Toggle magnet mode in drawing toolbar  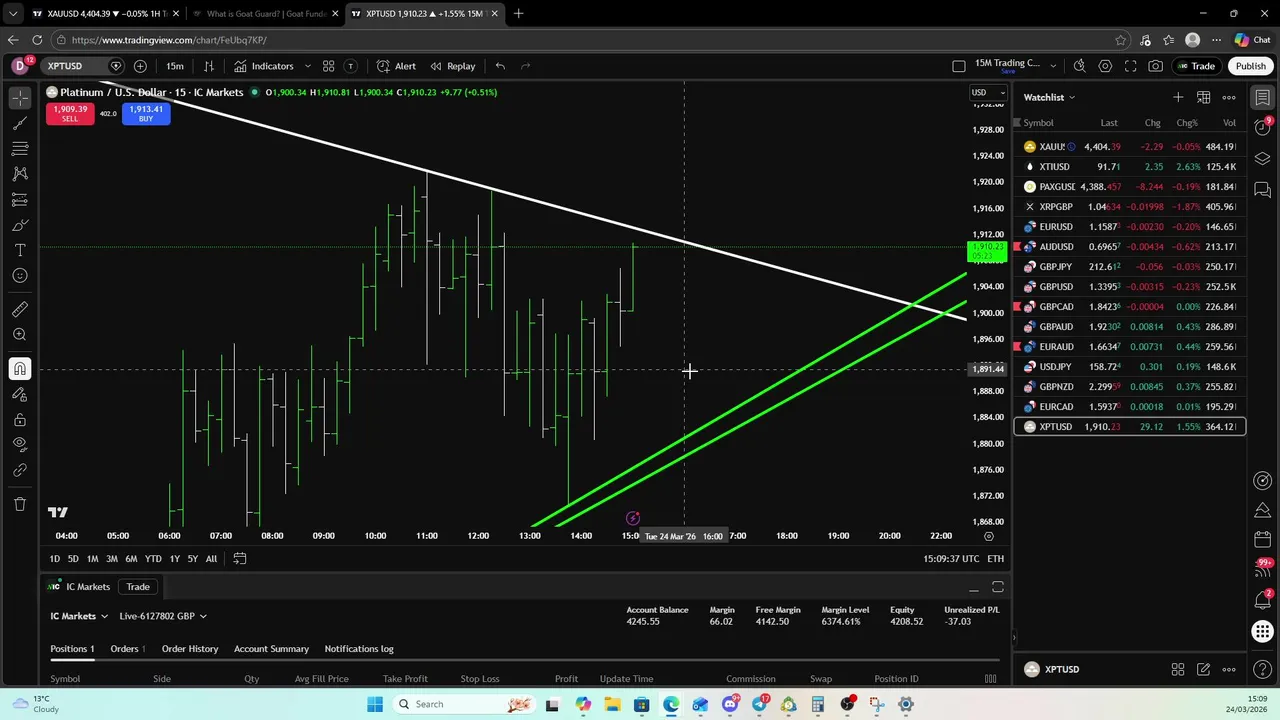(20, 369)
